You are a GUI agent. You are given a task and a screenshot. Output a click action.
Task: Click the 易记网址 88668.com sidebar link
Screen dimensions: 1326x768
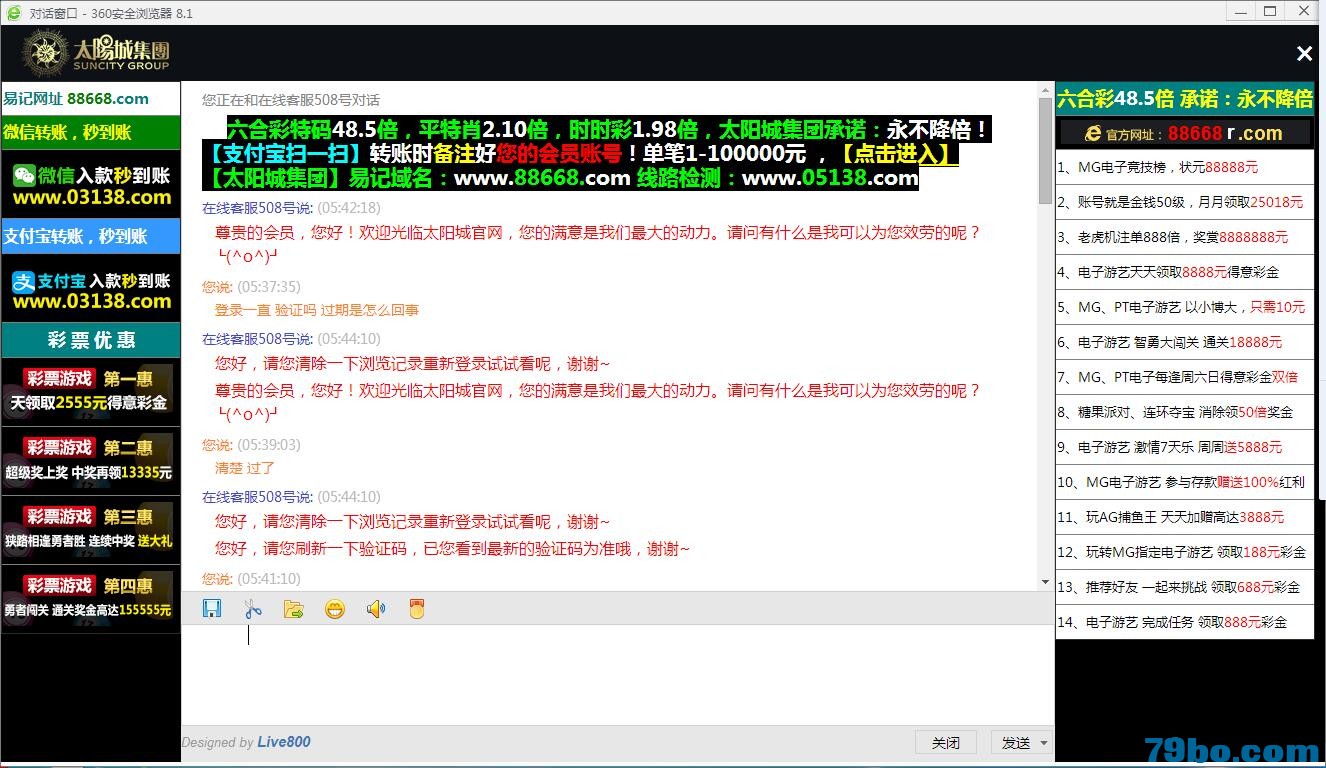click(x=90, y=98)
